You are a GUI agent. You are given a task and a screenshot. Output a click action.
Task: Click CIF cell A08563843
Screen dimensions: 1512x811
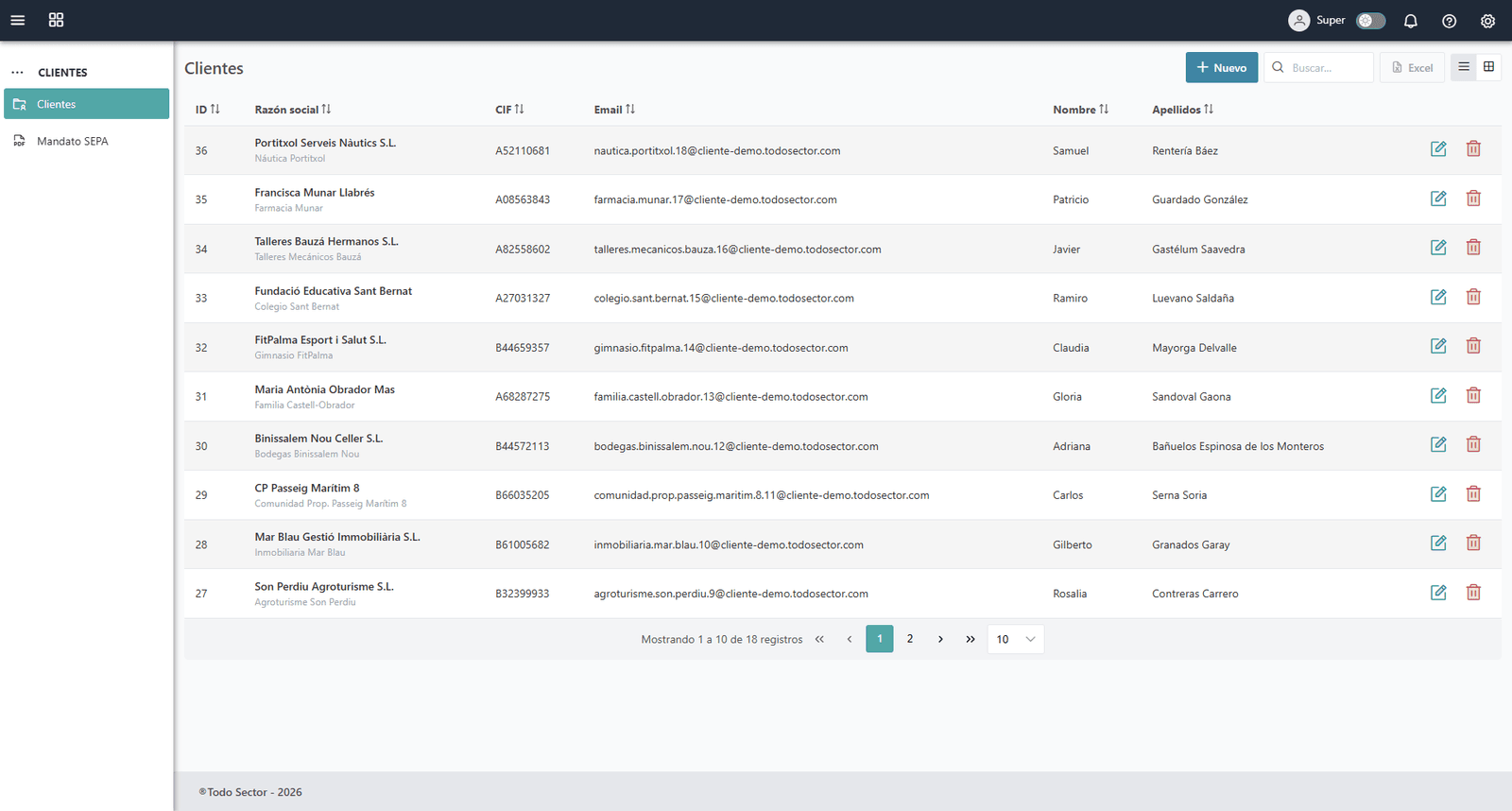[x=523, y=200]
